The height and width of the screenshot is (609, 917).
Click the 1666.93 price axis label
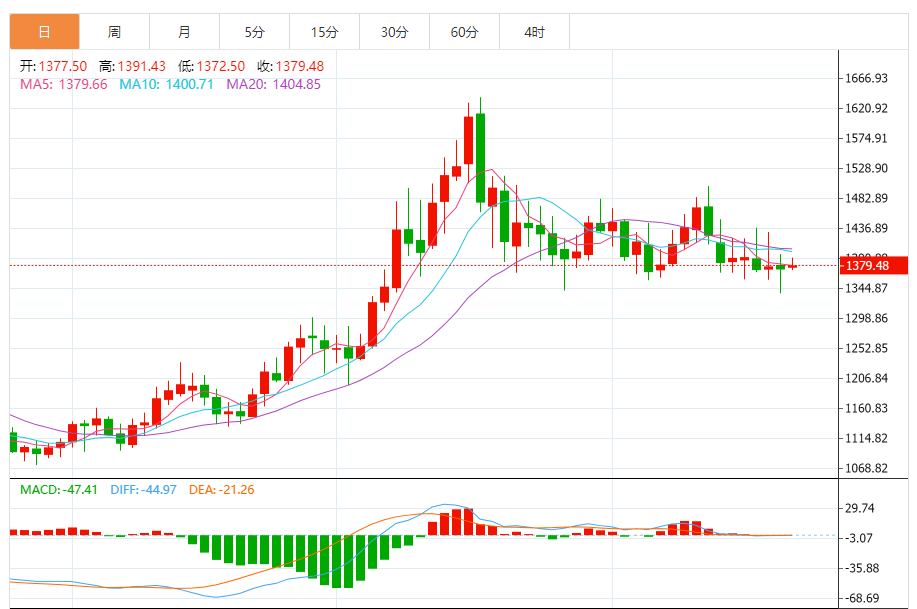[867, 78]
